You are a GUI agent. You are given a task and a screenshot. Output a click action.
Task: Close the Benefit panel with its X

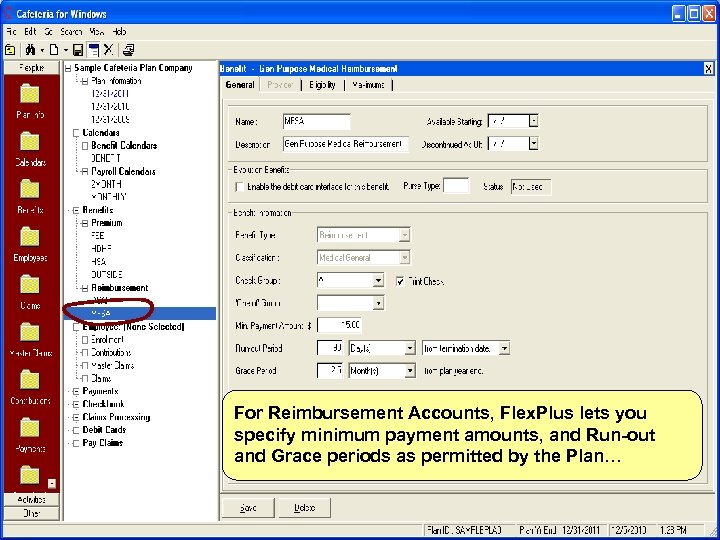click(709, 69)
